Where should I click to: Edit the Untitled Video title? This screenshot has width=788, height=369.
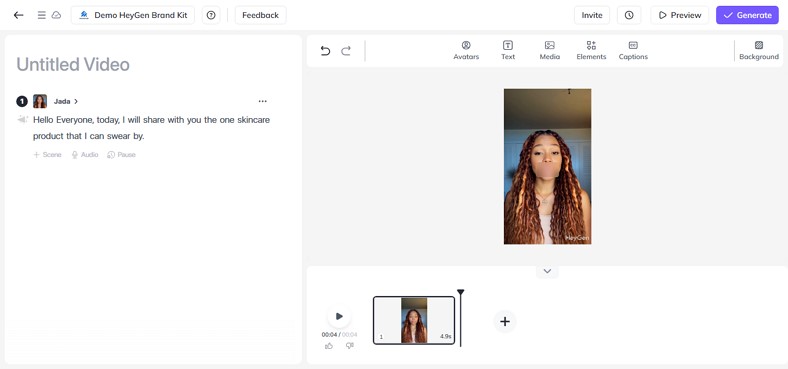pos(73,64)
